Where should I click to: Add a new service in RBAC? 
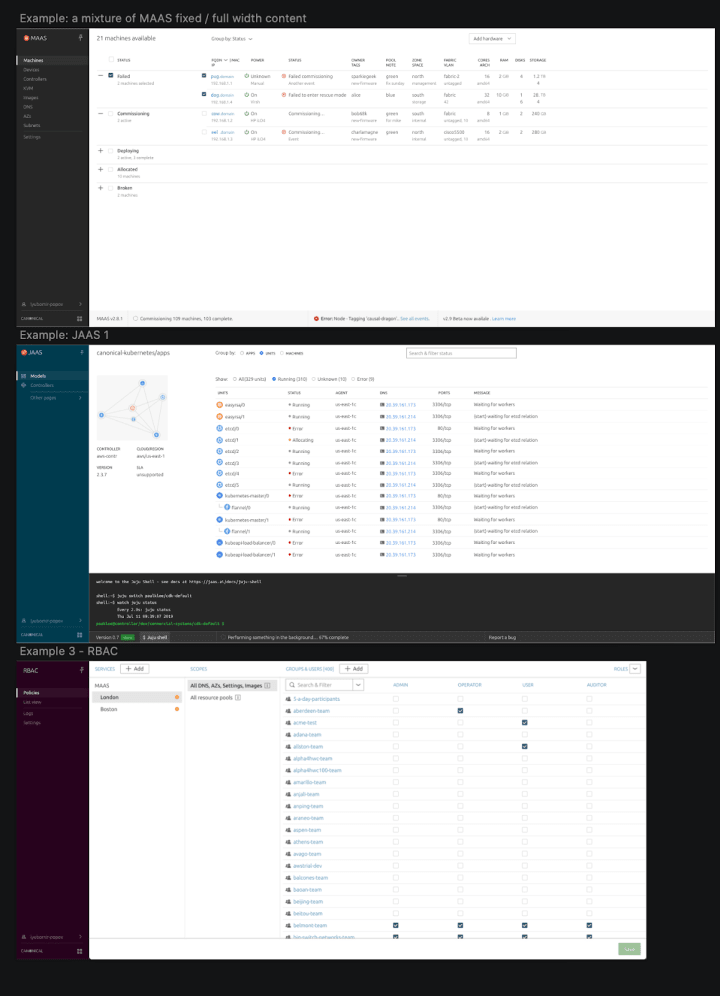pos(135,669)
